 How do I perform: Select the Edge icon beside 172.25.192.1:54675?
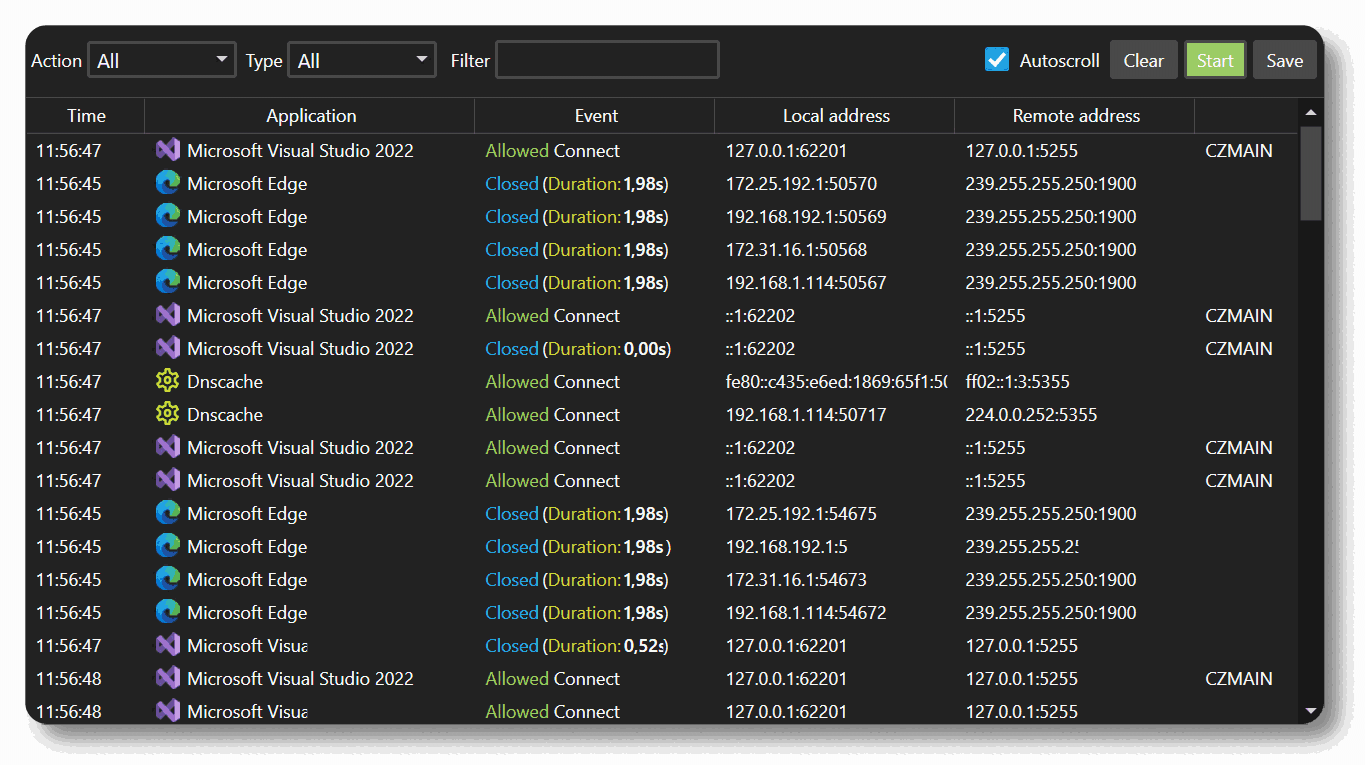168,513
